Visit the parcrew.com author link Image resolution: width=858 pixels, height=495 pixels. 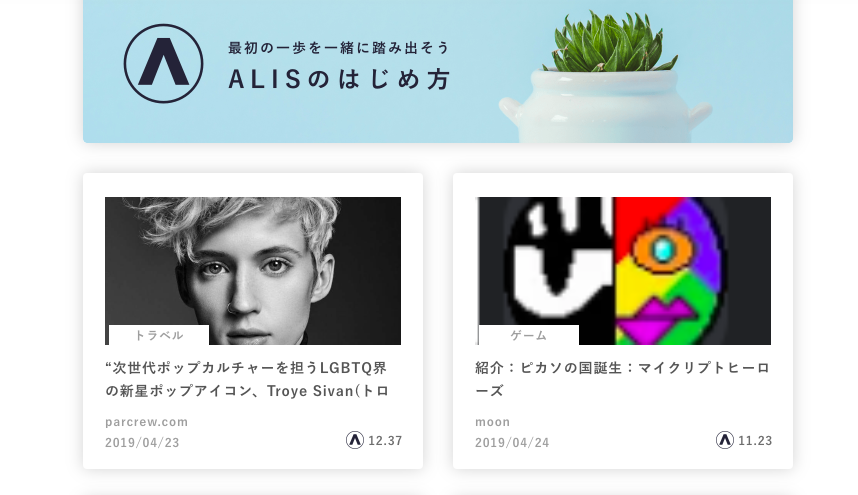(x=147, y=422)
